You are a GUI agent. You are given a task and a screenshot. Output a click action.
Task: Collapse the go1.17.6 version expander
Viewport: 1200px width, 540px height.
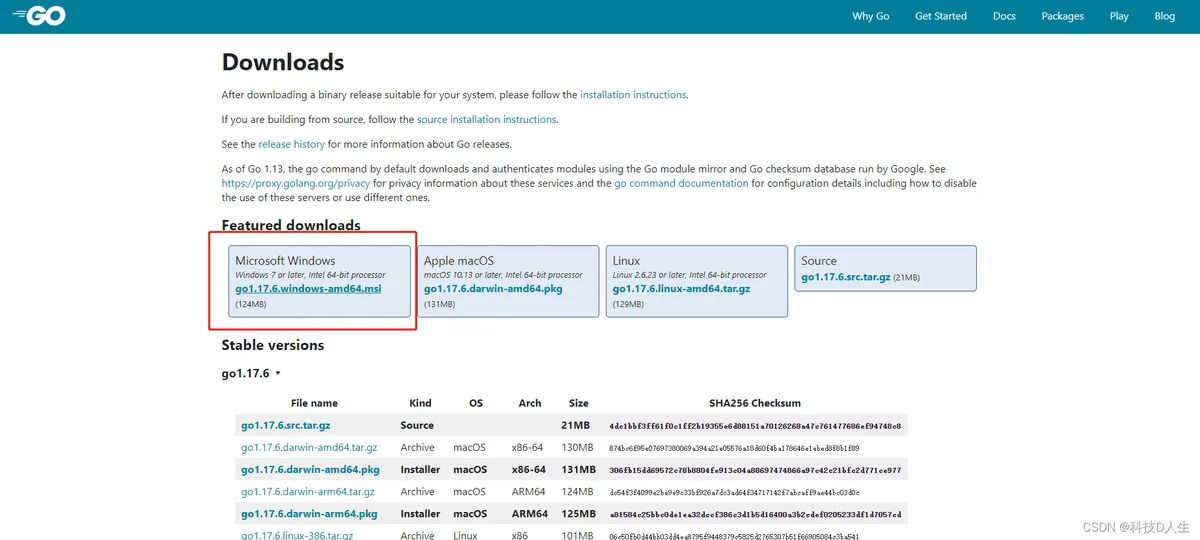point(252,373)
